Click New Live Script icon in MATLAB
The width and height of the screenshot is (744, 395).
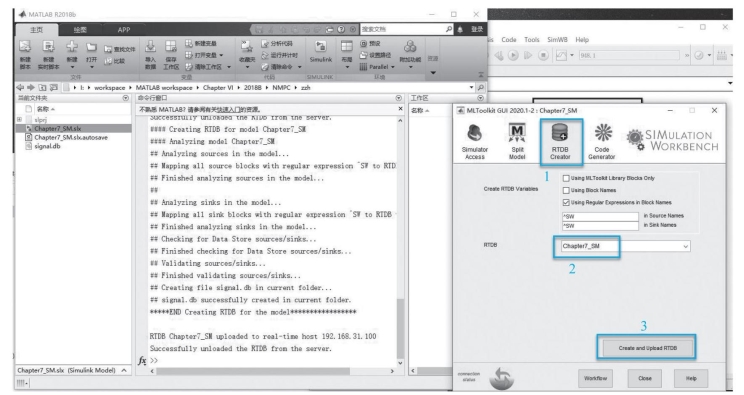pos(48,47)
